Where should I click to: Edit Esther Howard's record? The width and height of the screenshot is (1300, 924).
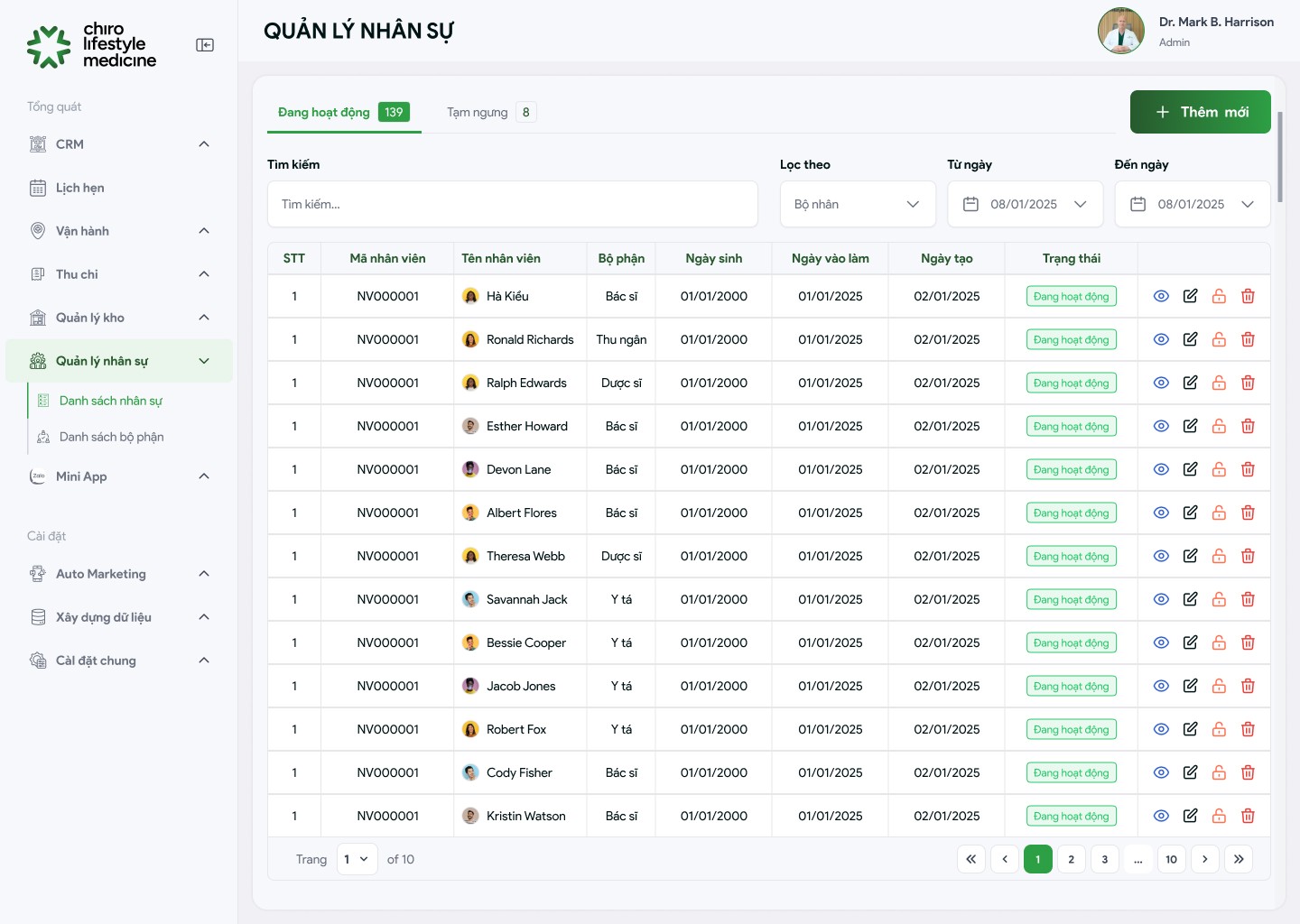1190,426
